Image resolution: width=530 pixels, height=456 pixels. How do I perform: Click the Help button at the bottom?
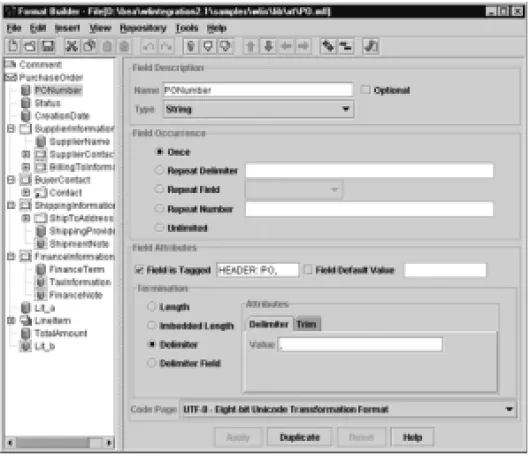point(412,437)
